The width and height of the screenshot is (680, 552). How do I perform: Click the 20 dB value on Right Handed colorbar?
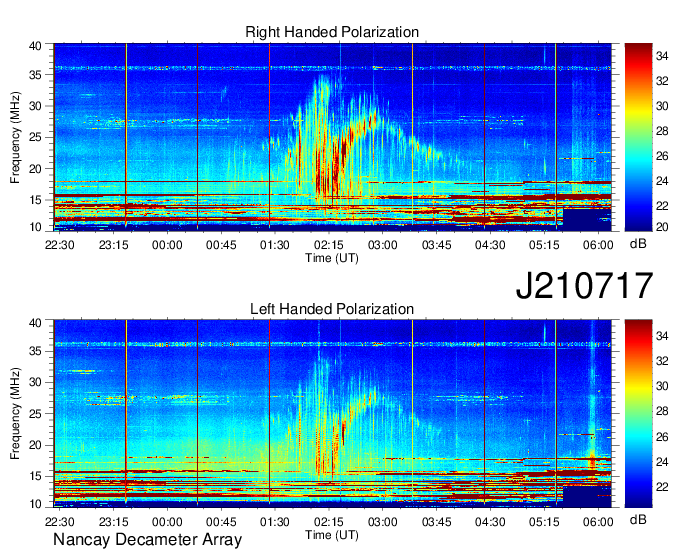[x=662, y=226]
